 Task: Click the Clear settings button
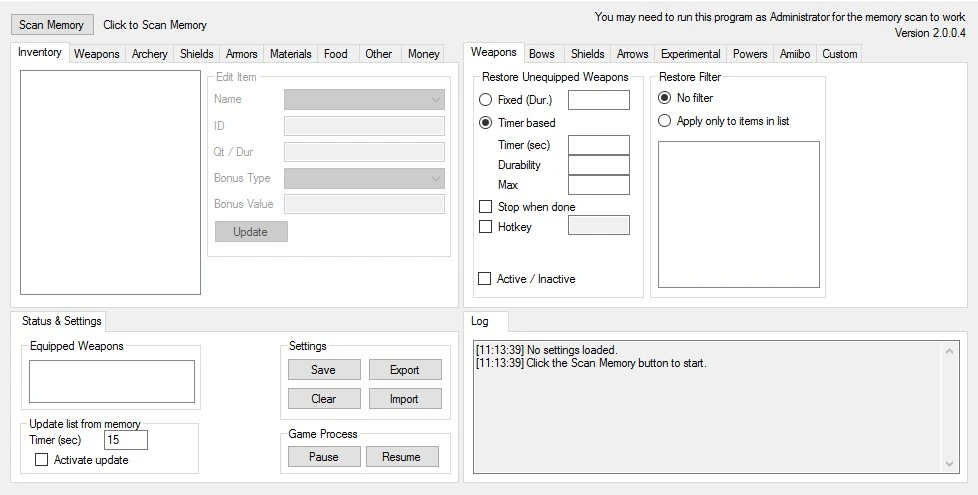324,399
